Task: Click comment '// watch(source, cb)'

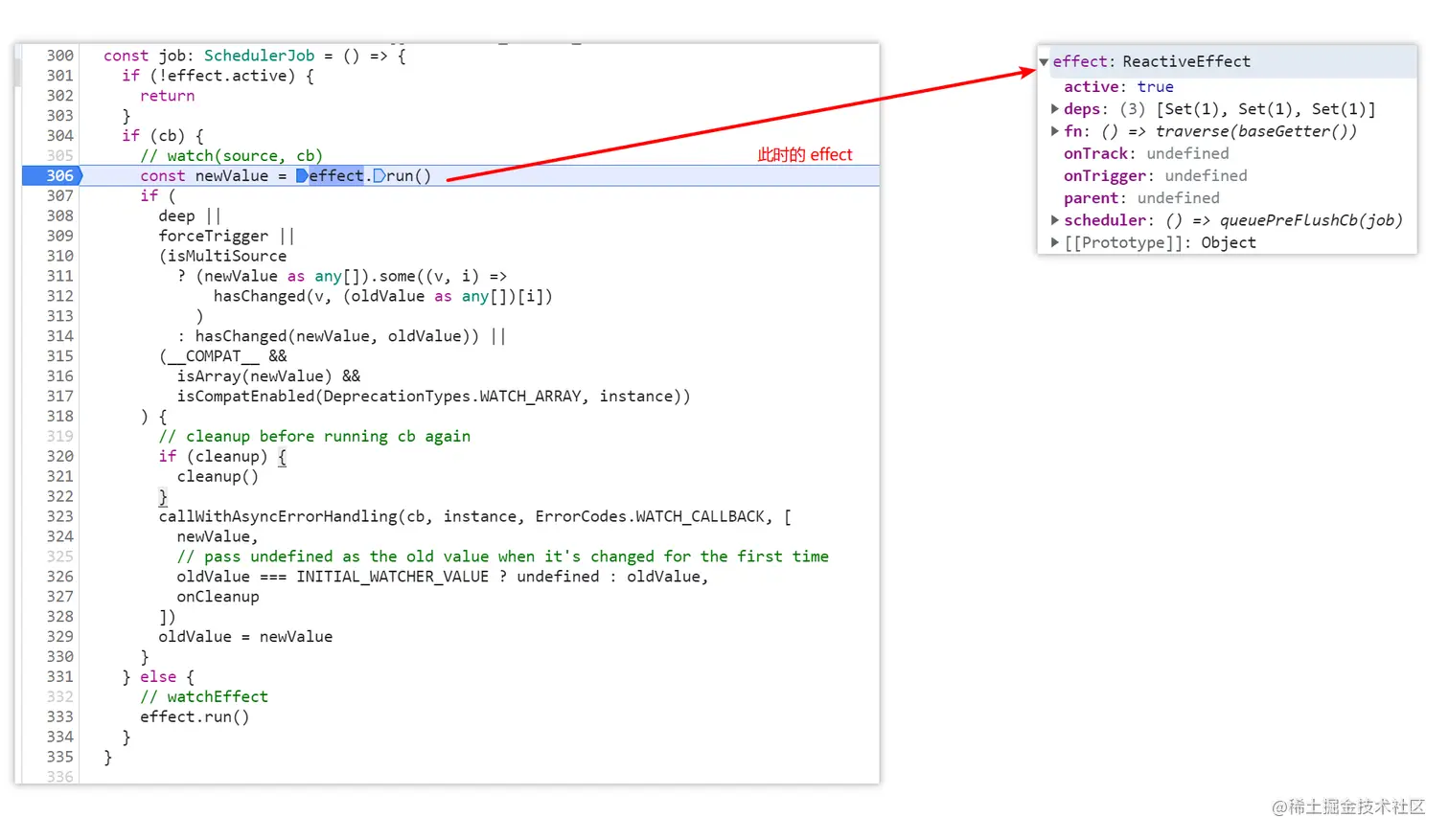Action: tap(231, 156)
